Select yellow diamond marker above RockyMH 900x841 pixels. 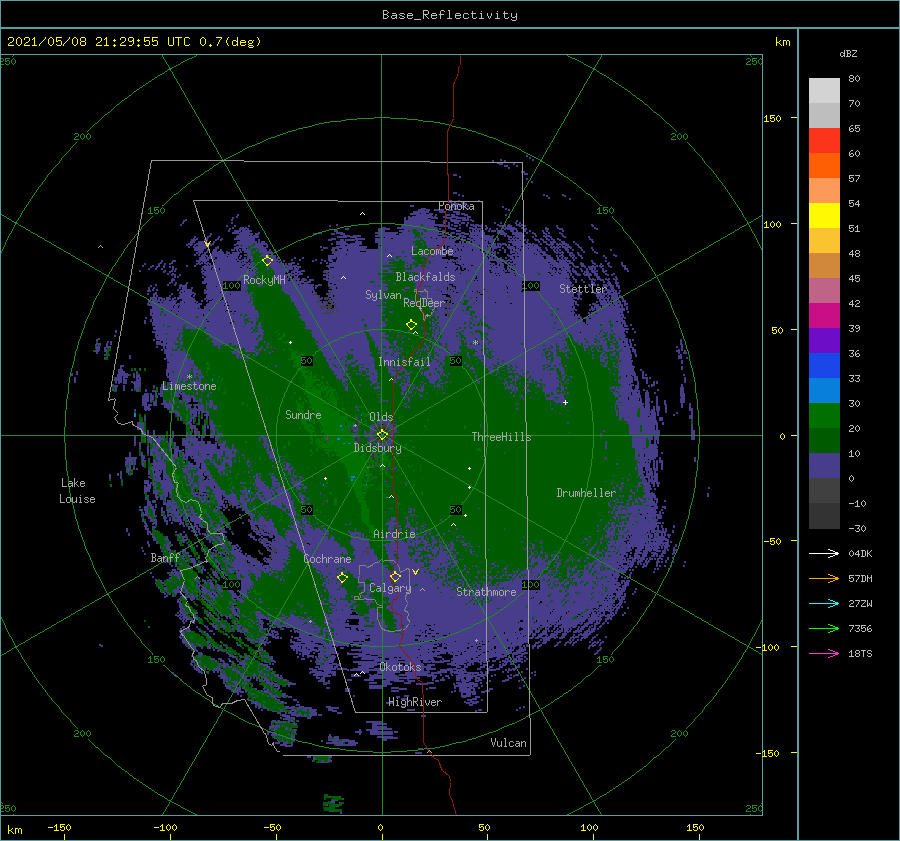tap(267, 261)
